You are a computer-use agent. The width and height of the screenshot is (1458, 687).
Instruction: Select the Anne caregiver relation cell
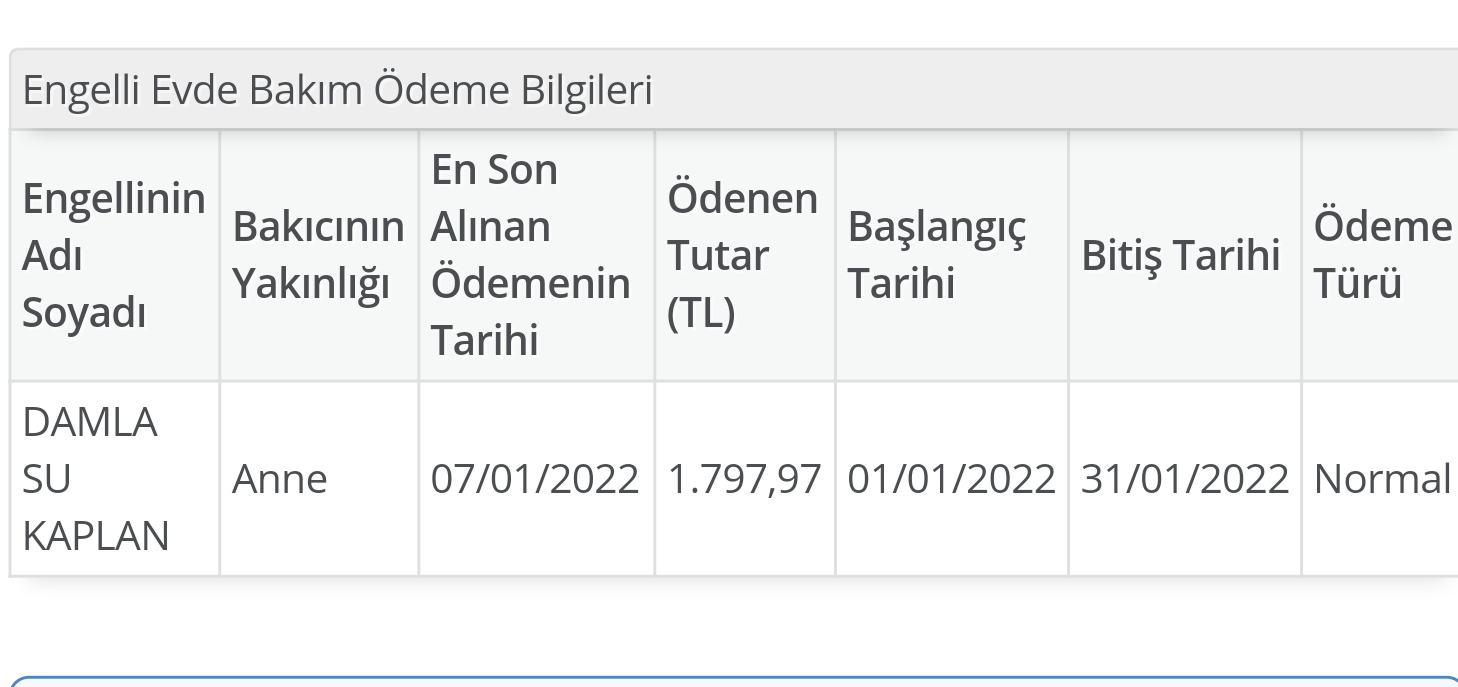tap(280, 480)
